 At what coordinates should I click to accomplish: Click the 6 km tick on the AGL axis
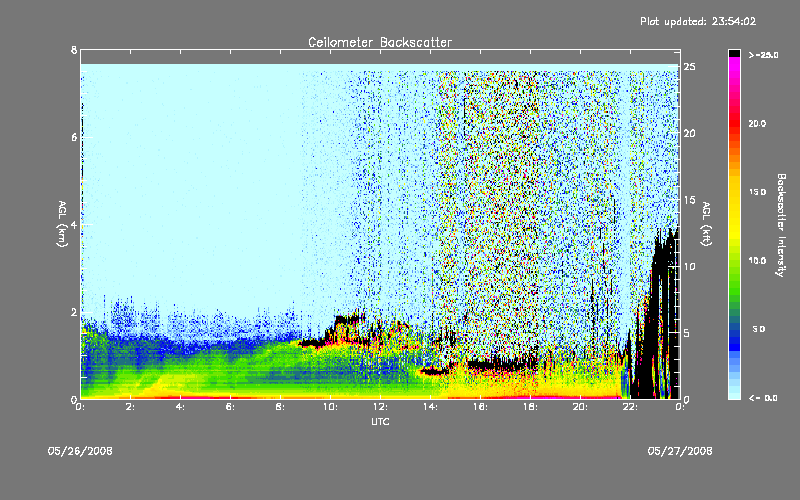(x=74, y=138)
